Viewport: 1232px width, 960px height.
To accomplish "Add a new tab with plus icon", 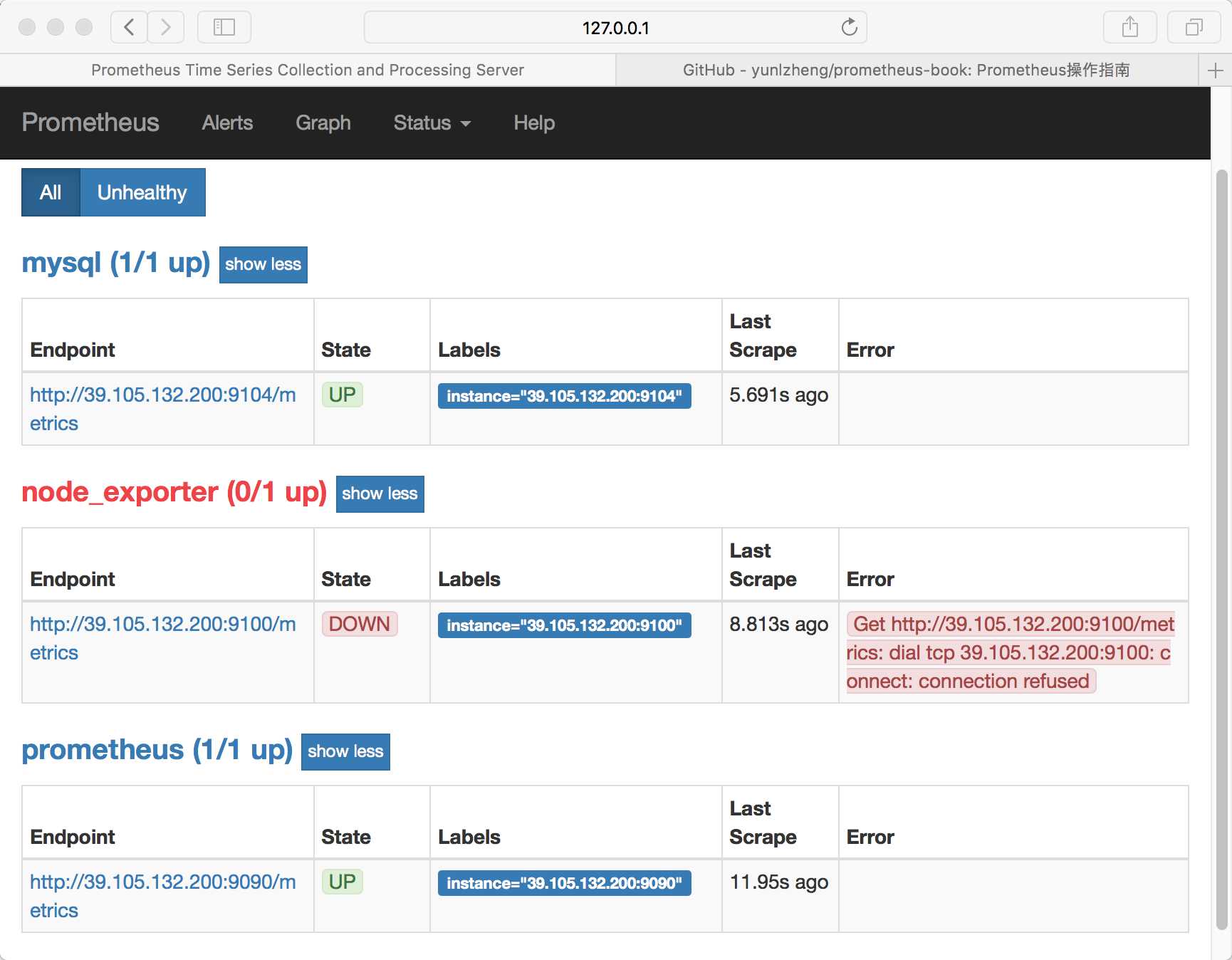I will point(1216,70).
